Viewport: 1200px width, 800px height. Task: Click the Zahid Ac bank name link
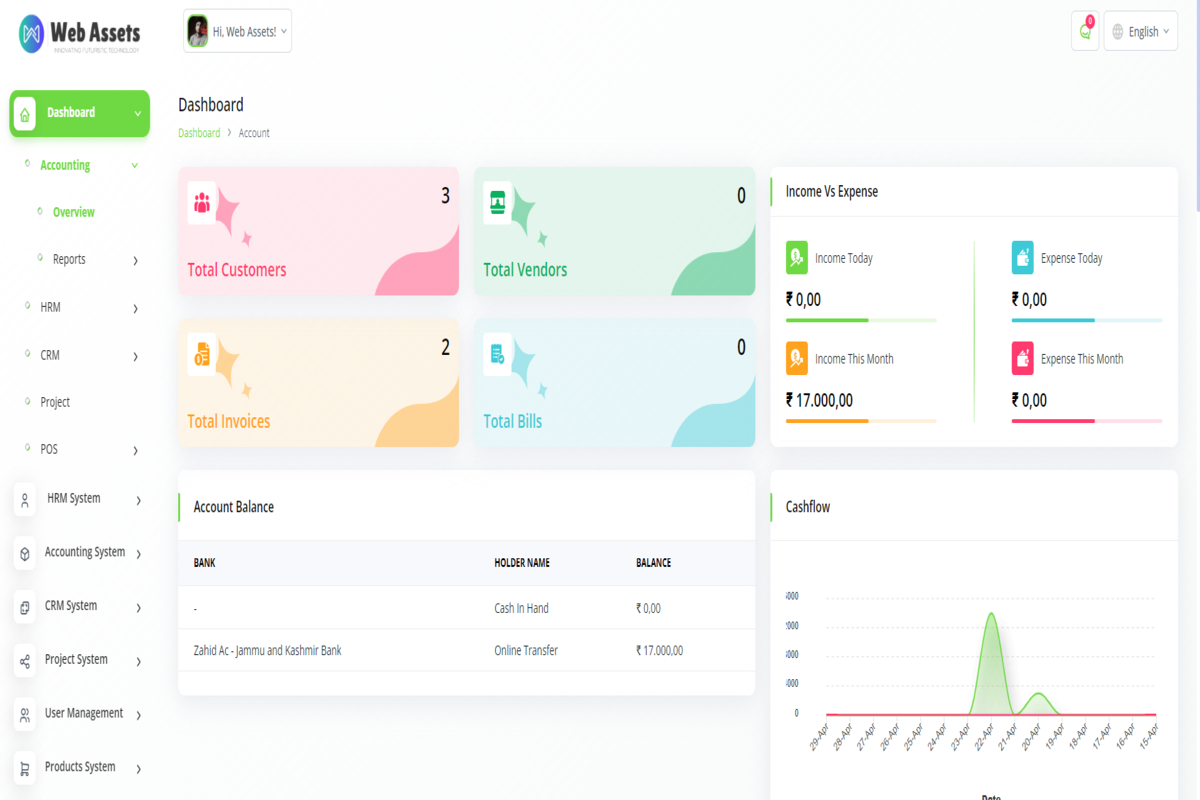265,650
